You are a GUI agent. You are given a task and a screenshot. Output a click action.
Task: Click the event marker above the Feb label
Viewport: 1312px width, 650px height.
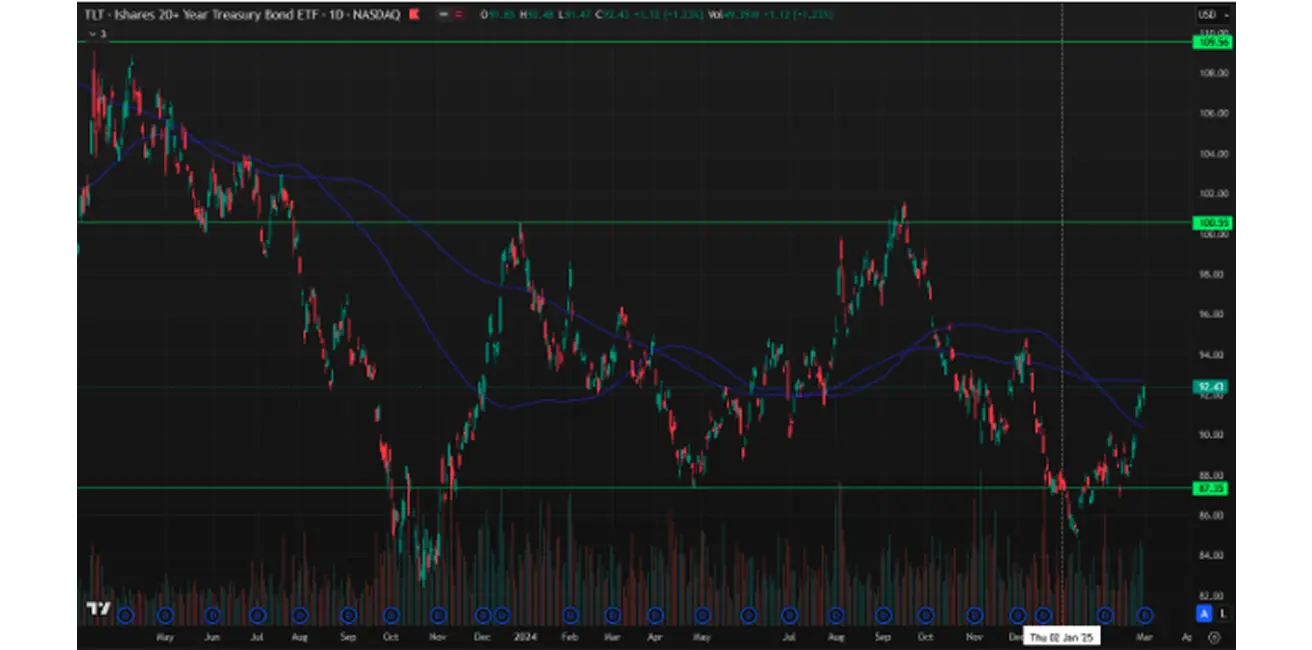(x=570, y=615)
